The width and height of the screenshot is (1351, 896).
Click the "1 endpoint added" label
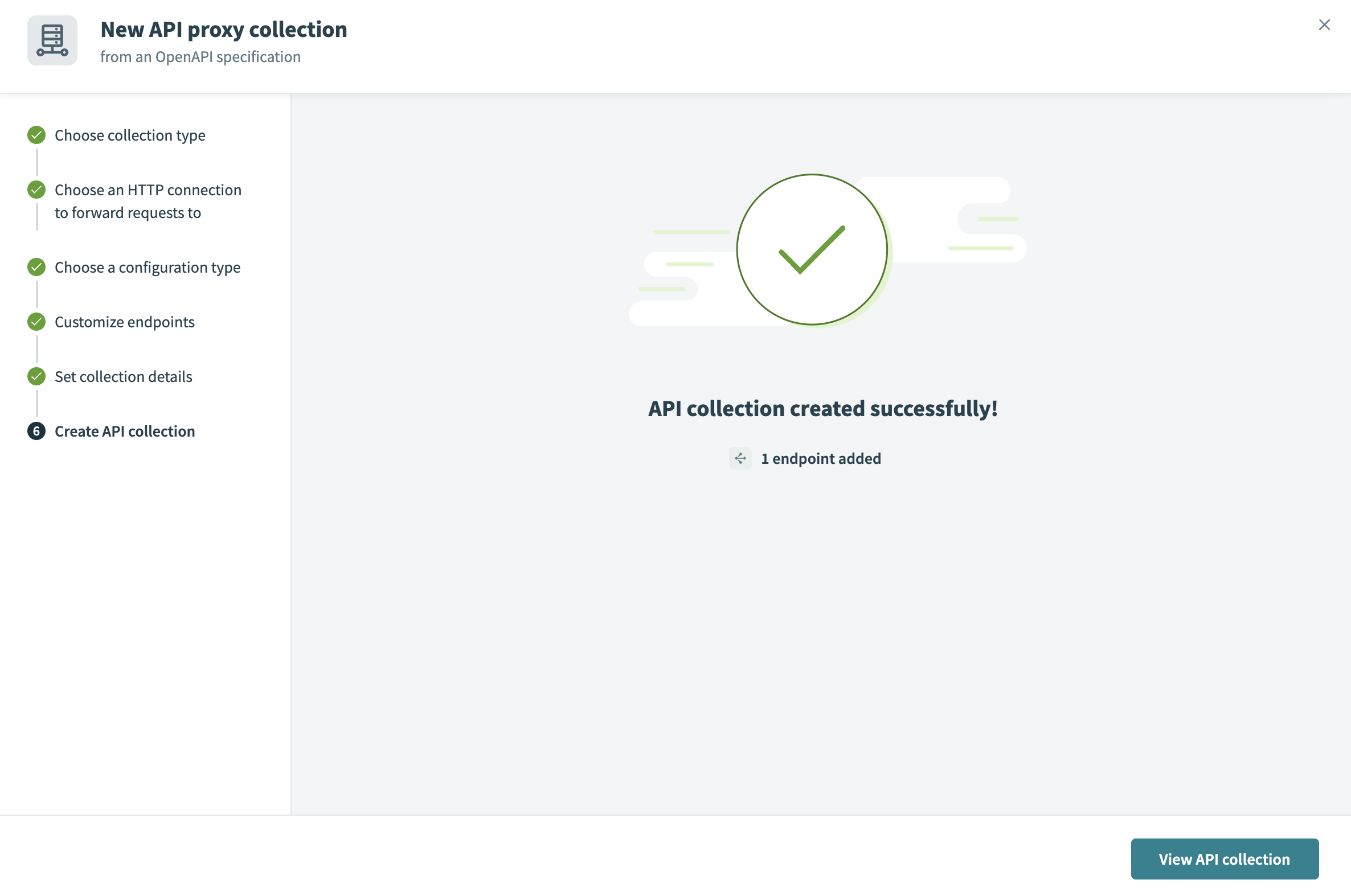[x=821, y=458]
